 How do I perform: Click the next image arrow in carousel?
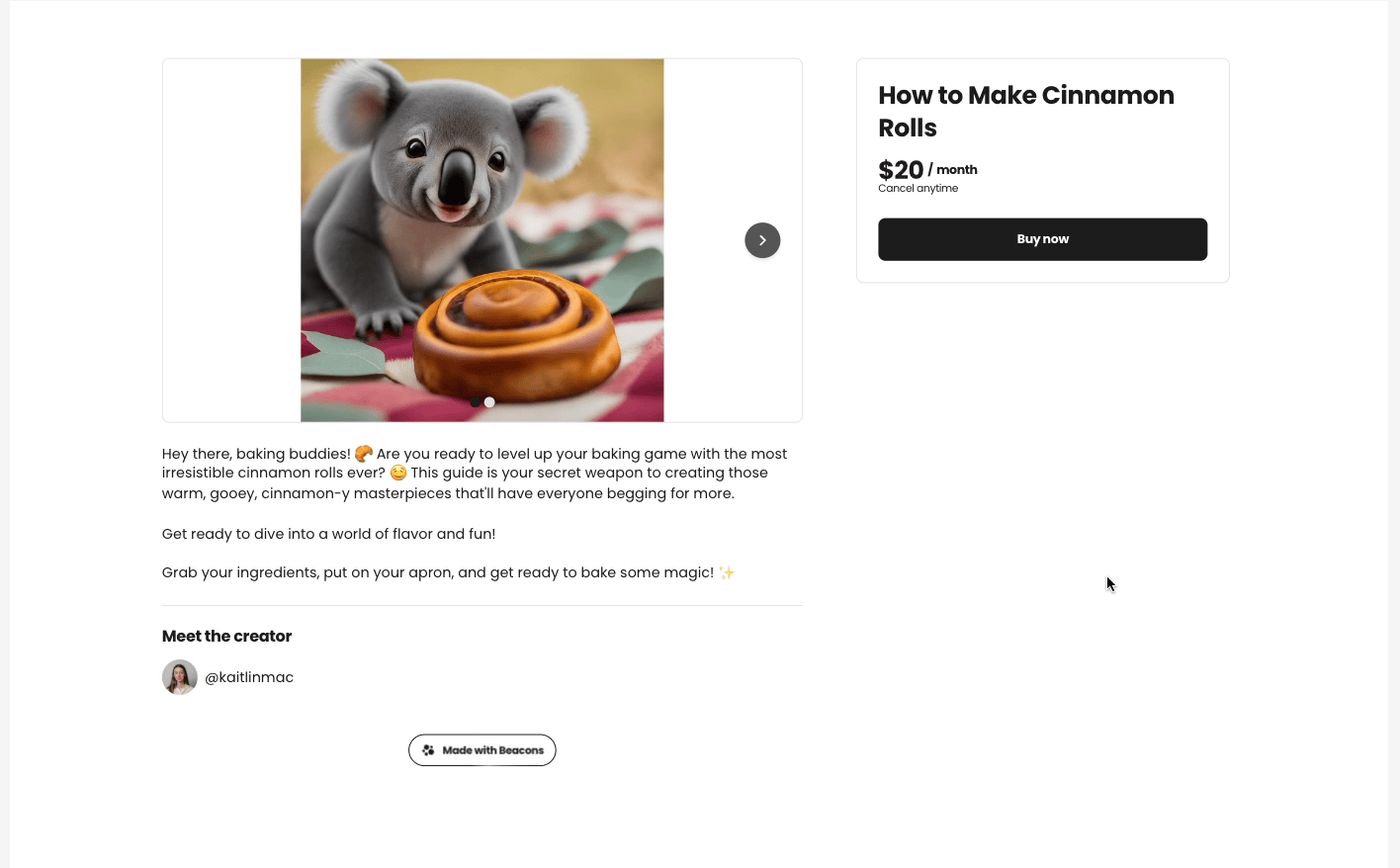[762, 240]
